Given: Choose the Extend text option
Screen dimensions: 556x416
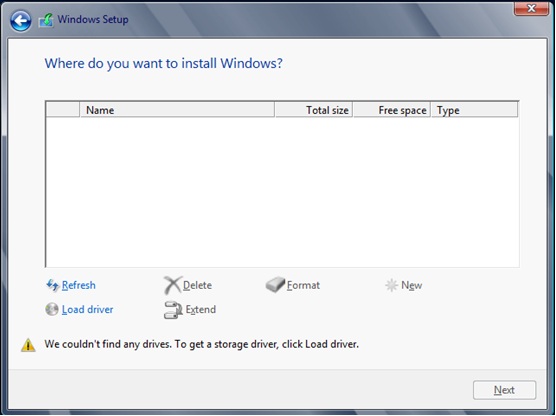Looking at the screenshot, I should click(x=201, y=309).
